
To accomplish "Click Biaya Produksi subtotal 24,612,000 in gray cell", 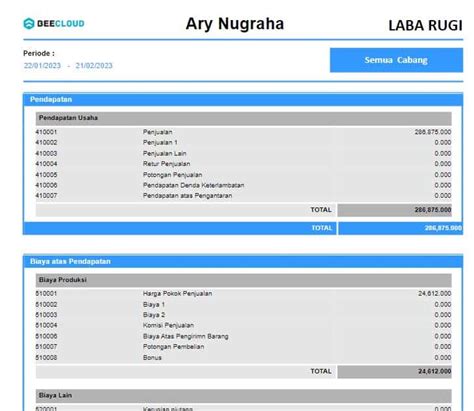I will pos(395,372).
